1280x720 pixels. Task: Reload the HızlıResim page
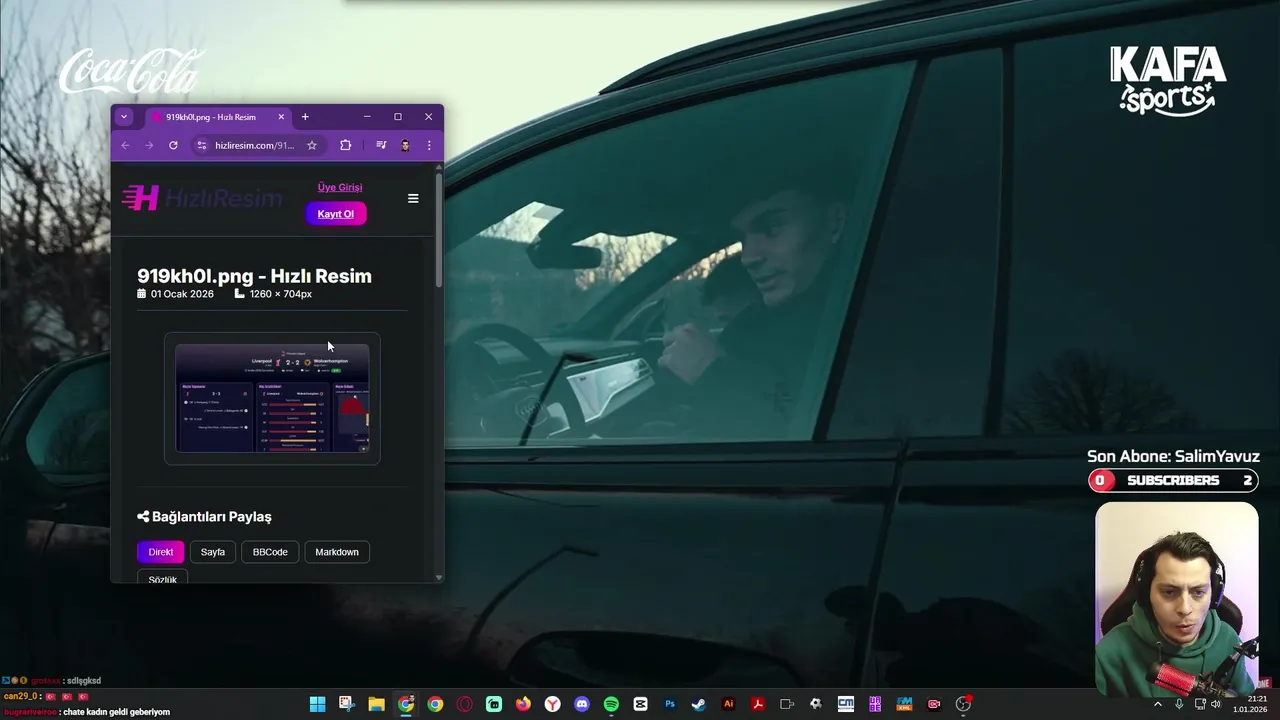click(173, 145)
